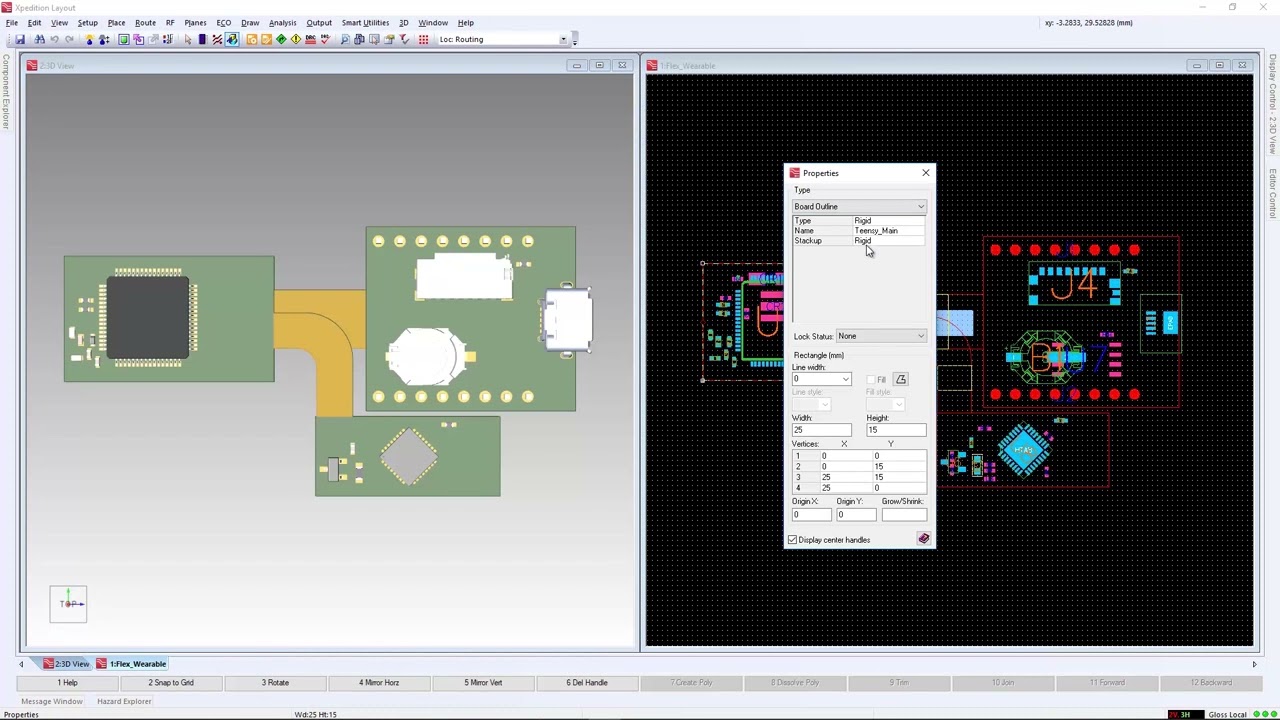Open the ECO menu
This screenshot has width=1280, height=720.
pyautogui.click(x=224, y=22)
